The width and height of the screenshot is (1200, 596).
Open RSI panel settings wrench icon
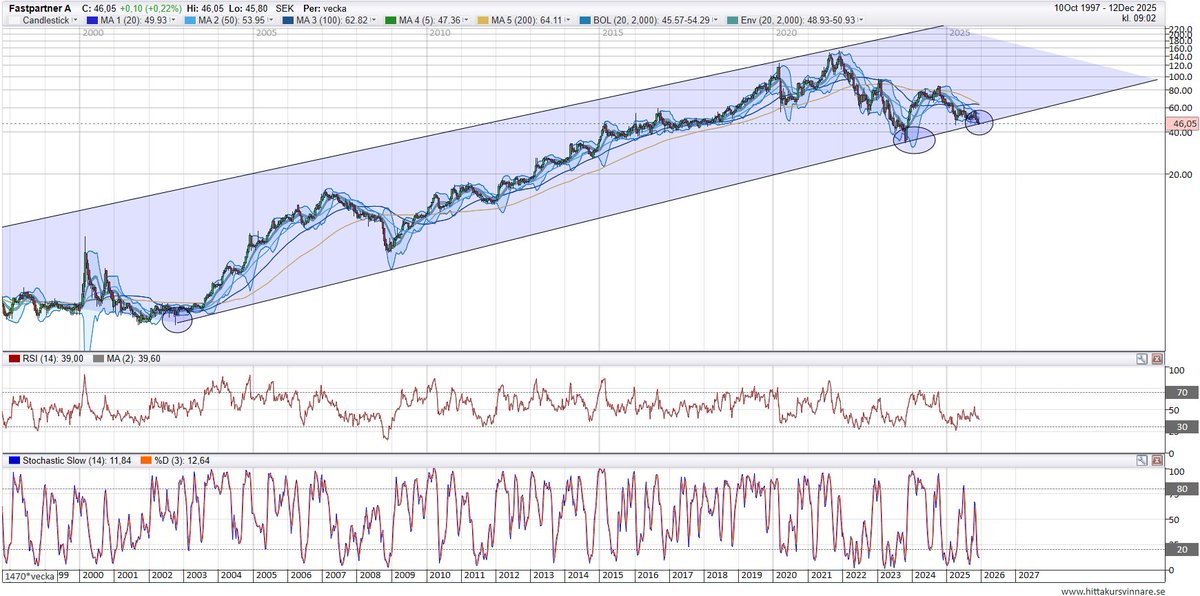(1141, 358)
